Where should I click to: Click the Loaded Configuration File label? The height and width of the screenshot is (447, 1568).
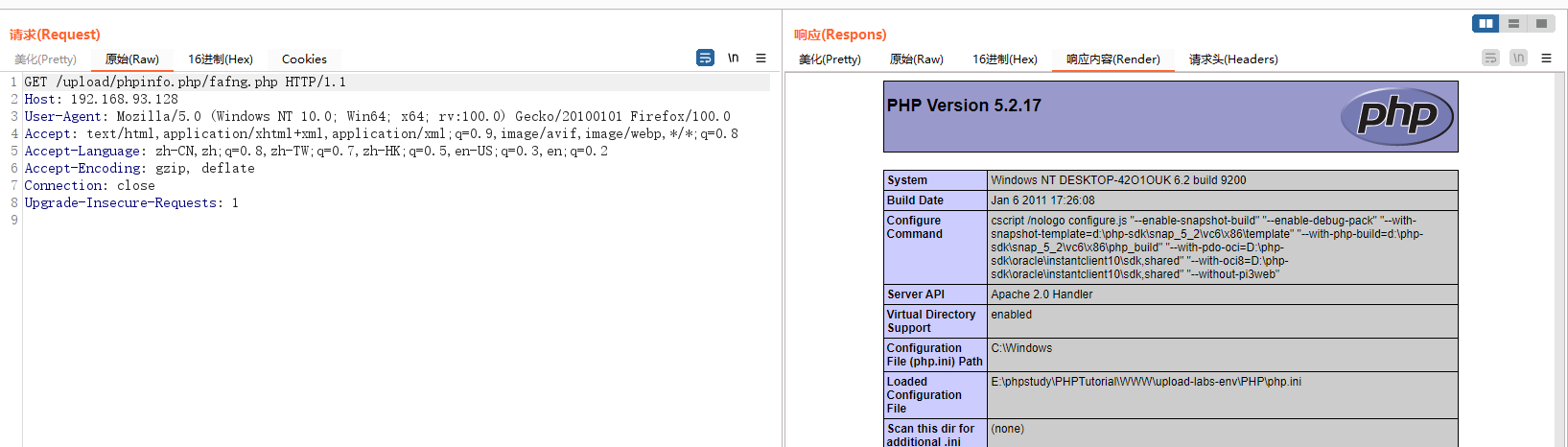tap(935, 395)
